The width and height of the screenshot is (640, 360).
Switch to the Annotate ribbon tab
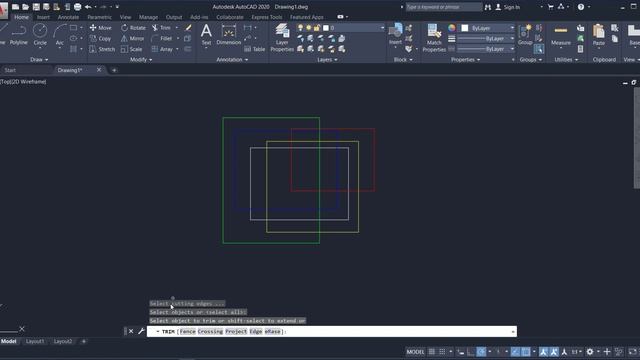(x=68, y=17)
